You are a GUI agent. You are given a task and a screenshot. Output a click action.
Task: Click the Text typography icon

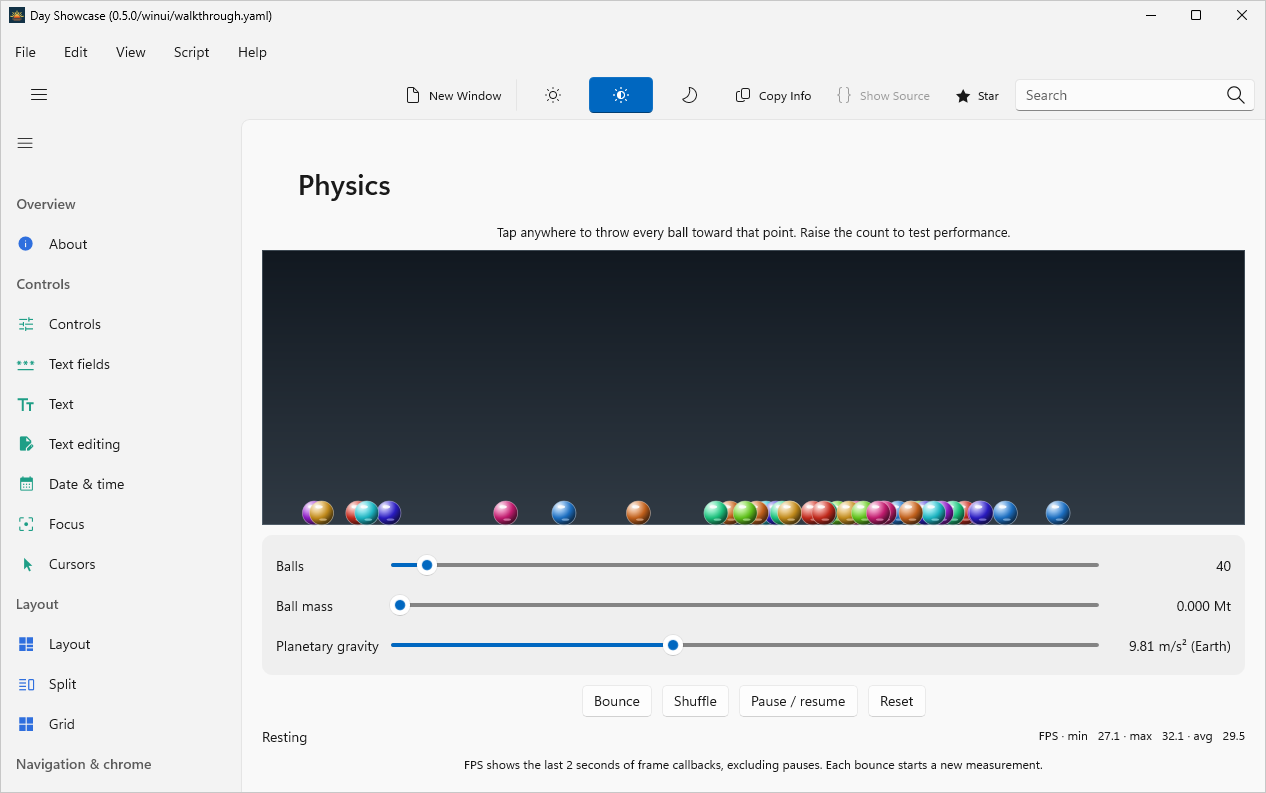point(26,404)
